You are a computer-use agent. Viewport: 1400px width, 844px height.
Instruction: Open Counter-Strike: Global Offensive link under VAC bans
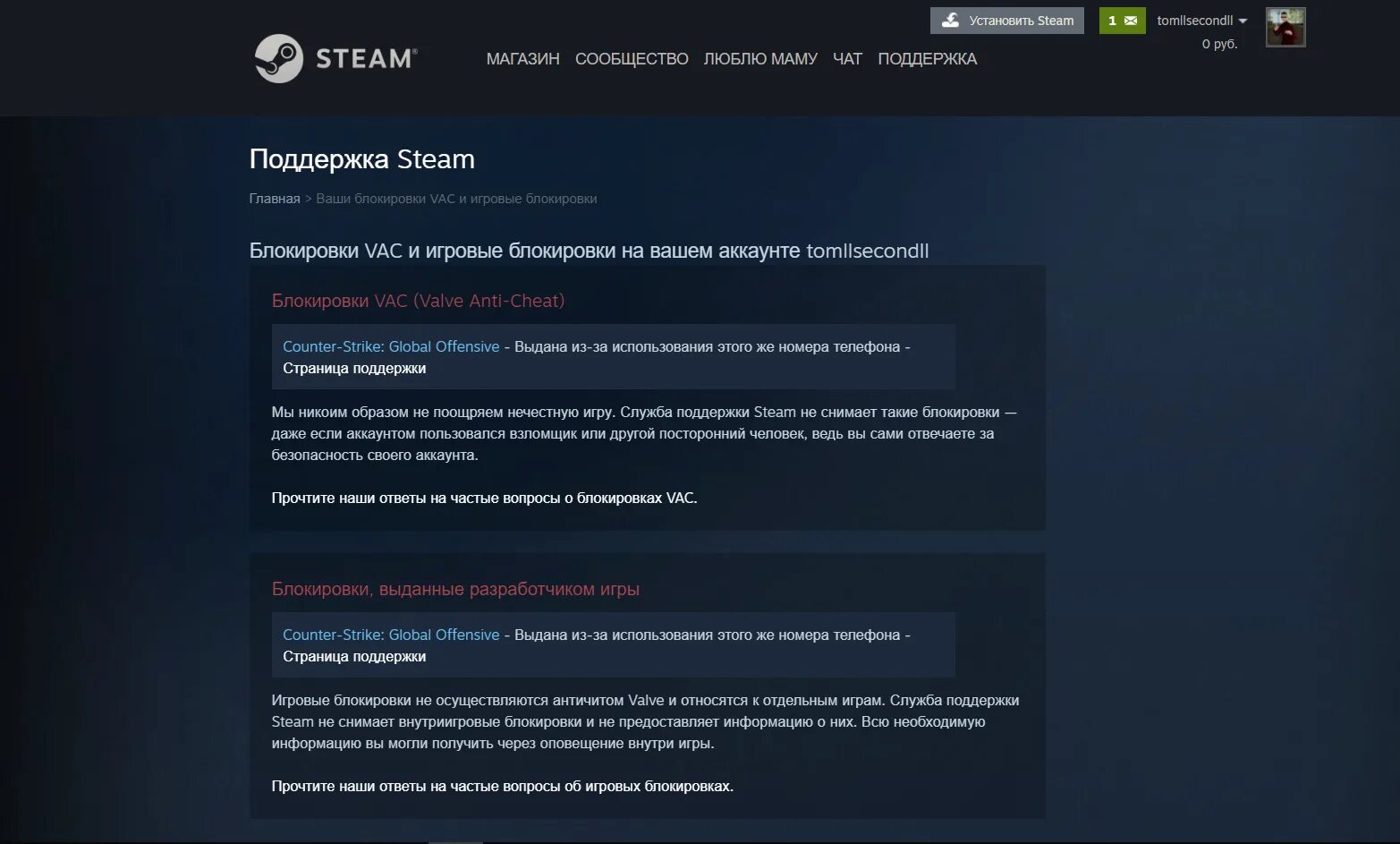391,346
